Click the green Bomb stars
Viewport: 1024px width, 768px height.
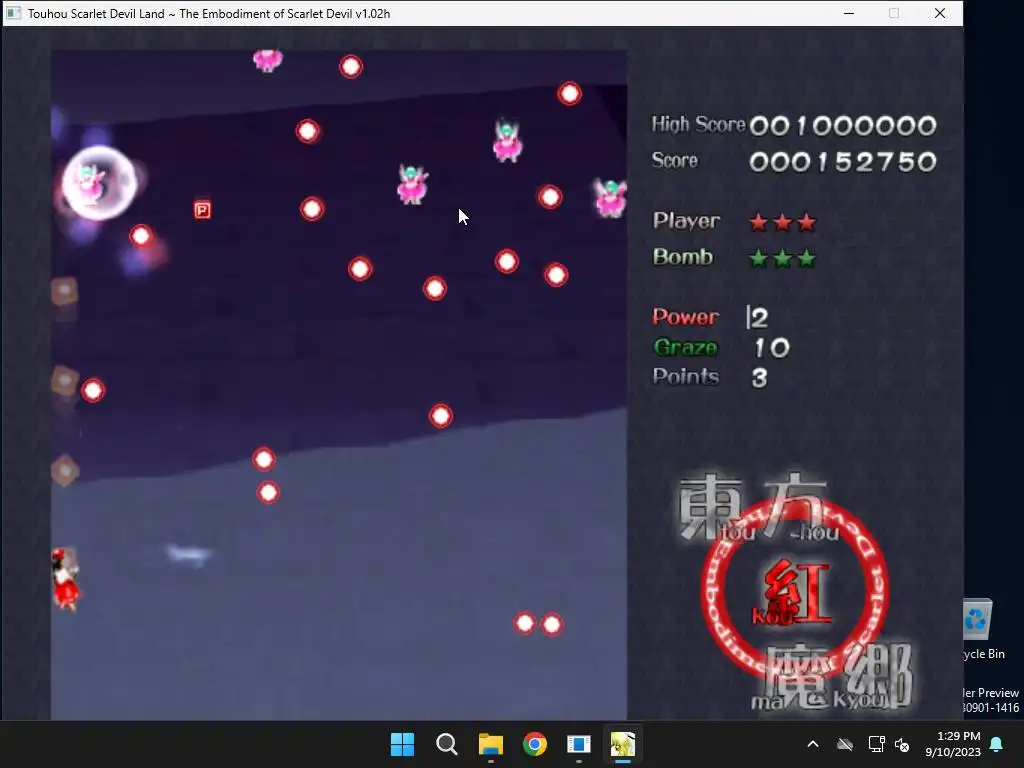click(x=782, y=259)
